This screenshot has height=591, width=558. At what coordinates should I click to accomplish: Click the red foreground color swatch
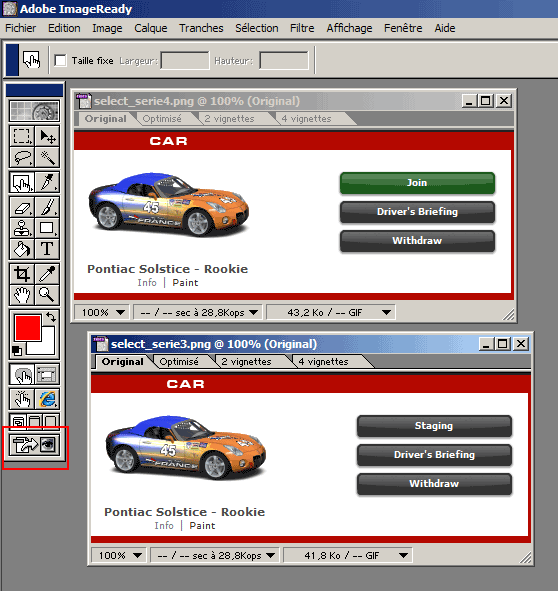pos(28,327)
